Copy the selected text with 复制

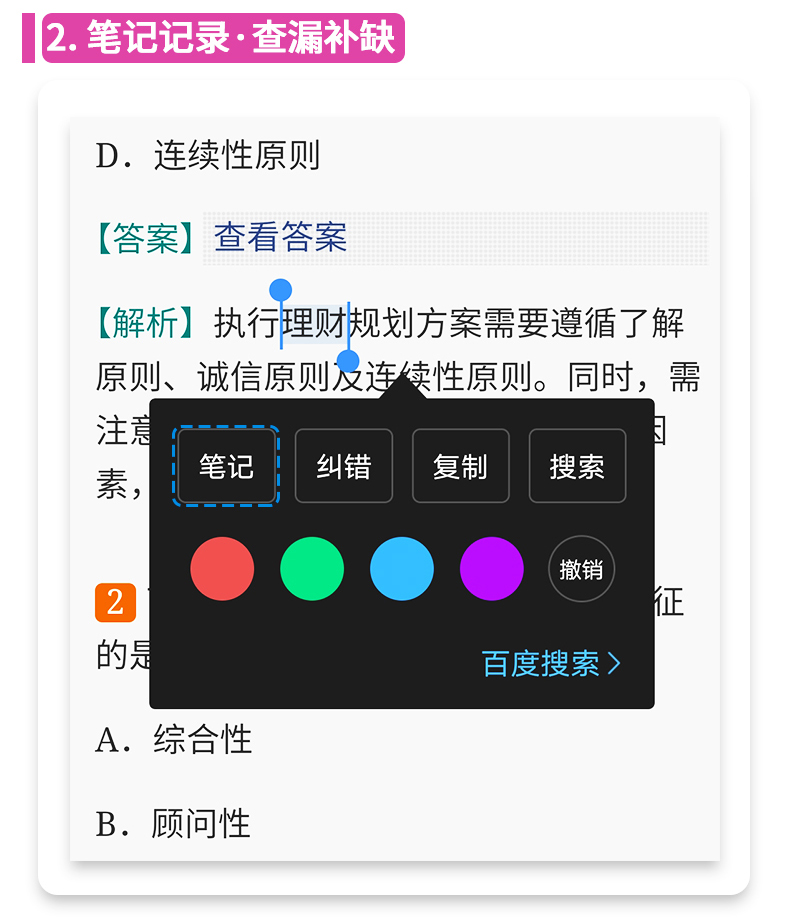pyautogui.click(x=460, y=466)
